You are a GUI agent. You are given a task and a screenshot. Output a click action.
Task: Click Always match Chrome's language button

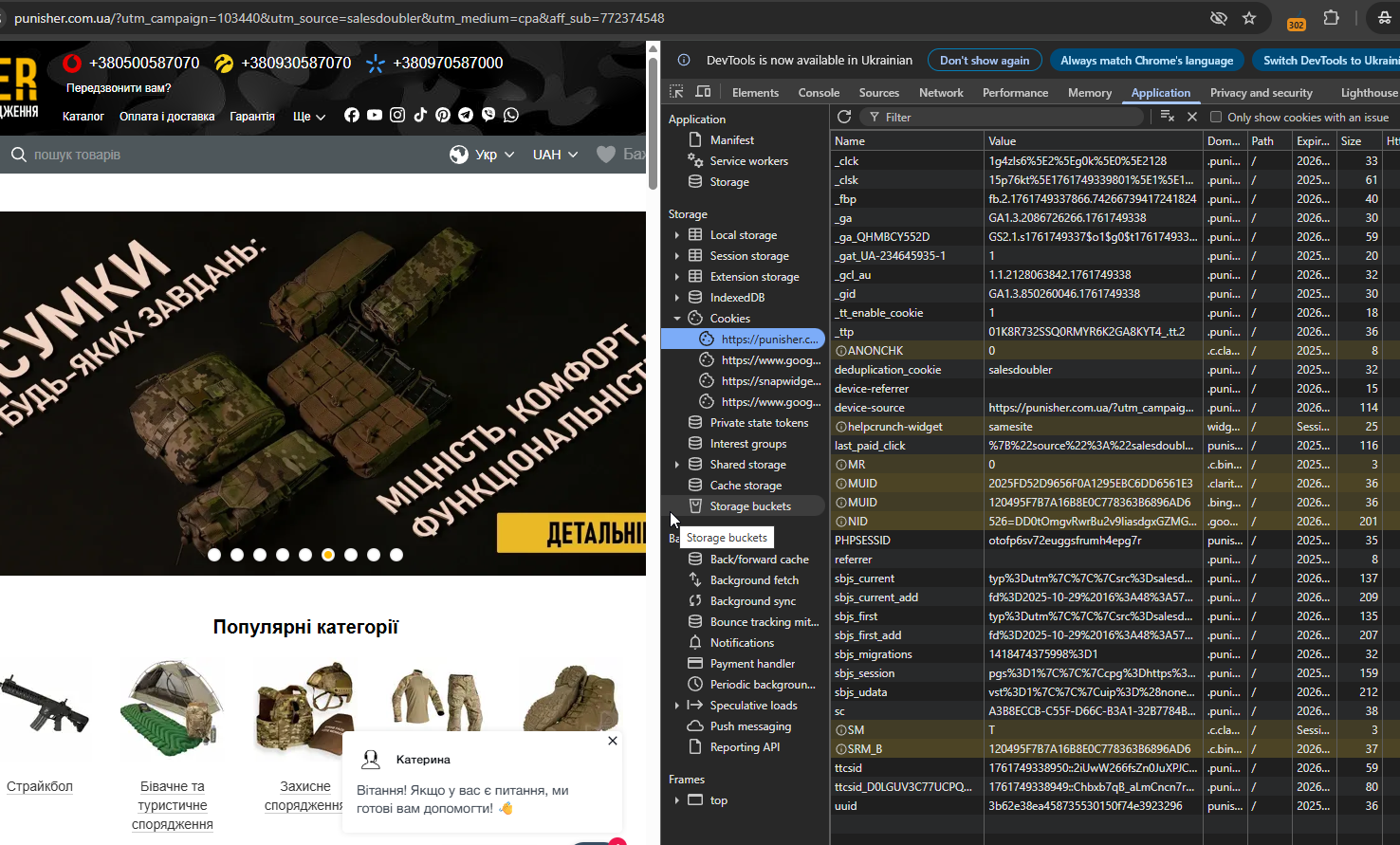pyautogui.click(x=1147, y=61)
